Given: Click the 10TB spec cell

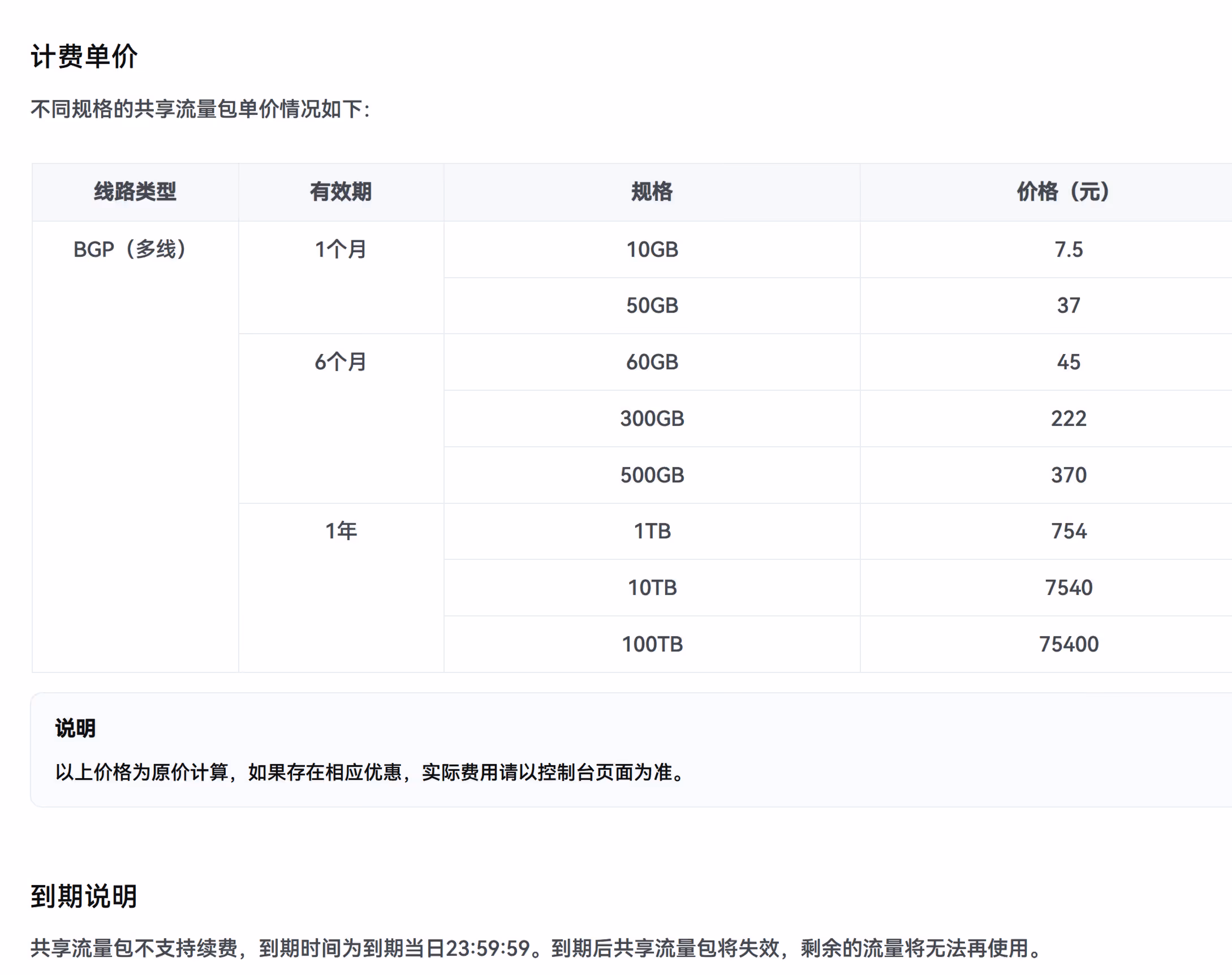Looking at the screenshot, I should (x=652, y=588).
